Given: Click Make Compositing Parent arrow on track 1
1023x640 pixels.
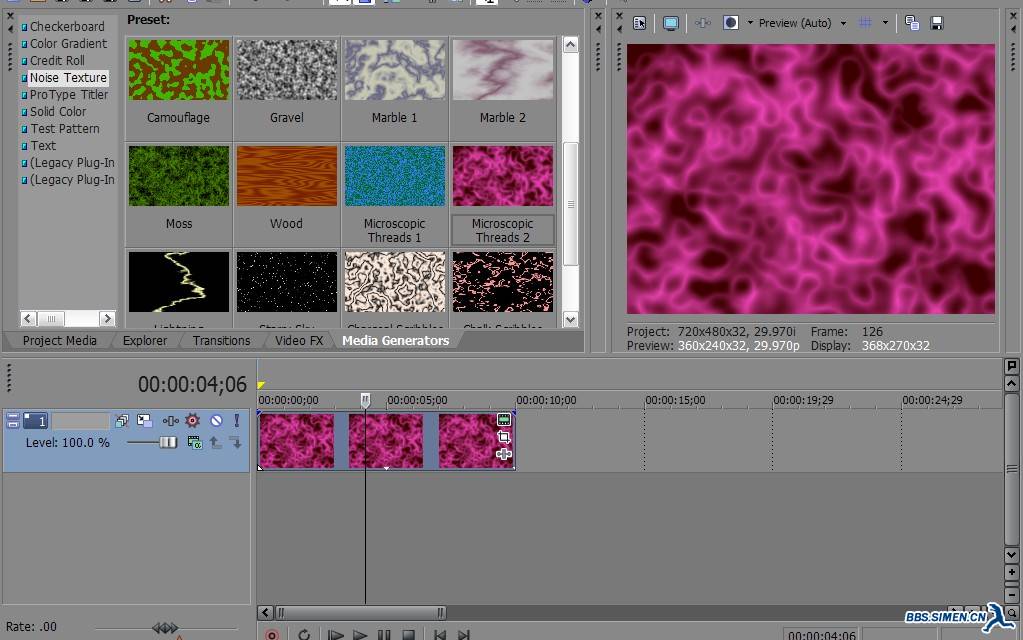Looking at the screenshot, I should pos(215,442).
